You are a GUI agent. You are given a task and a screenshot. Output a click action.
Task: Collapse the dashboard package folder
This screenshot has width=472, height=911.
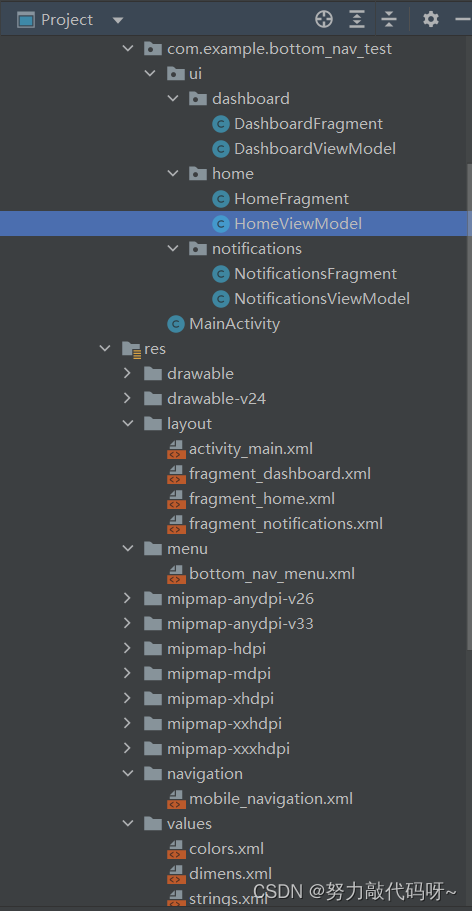(x=173, y=99)
